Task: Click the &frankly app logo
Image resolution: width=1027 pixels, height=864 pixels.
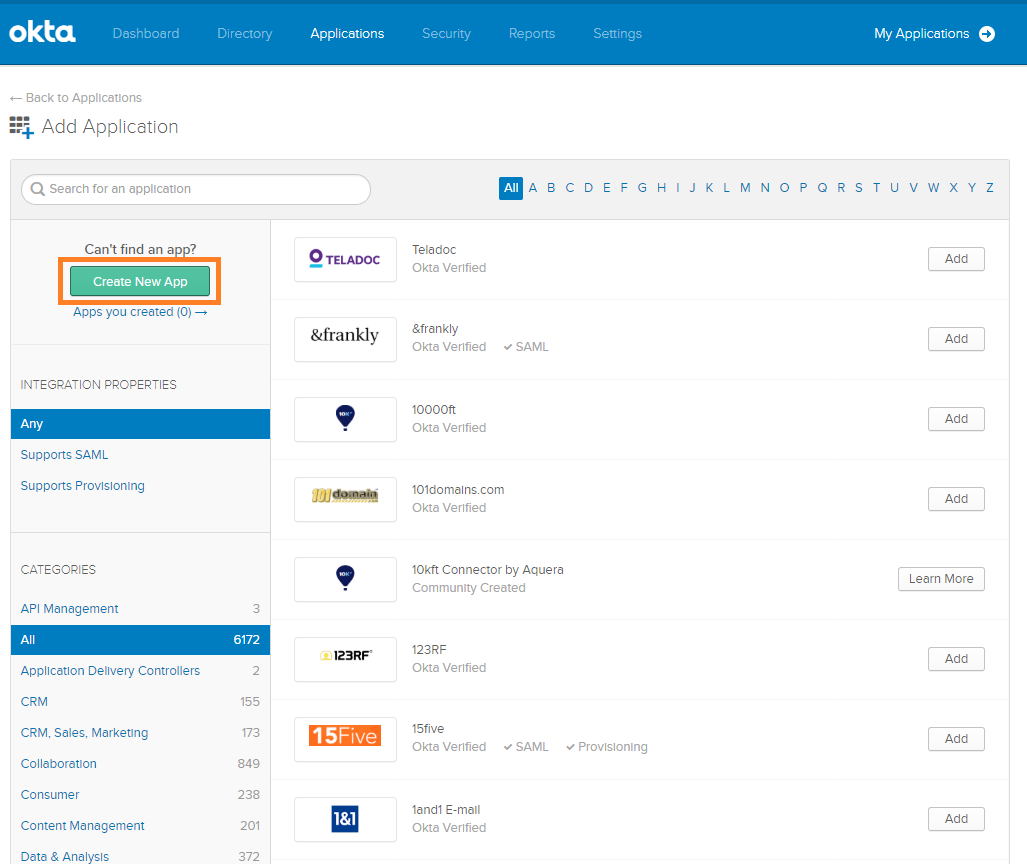Action: [345, 339]
